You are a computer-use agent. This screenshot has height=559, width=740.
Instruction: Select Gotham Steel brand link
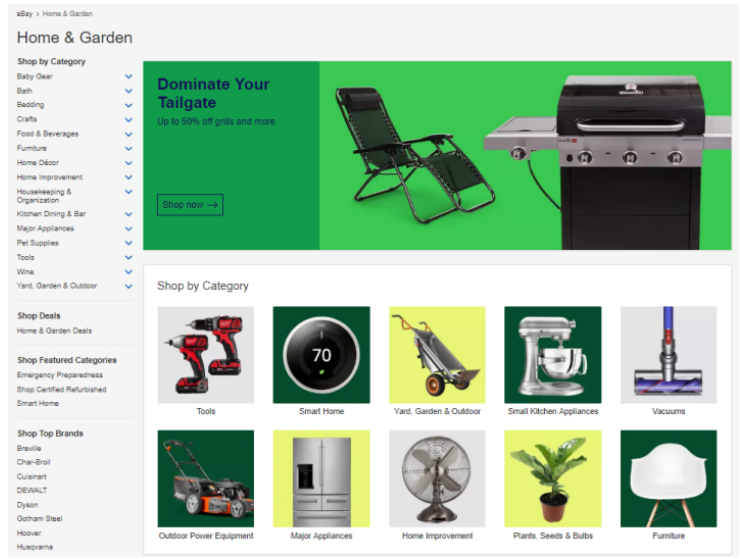(x=40, y=519)
